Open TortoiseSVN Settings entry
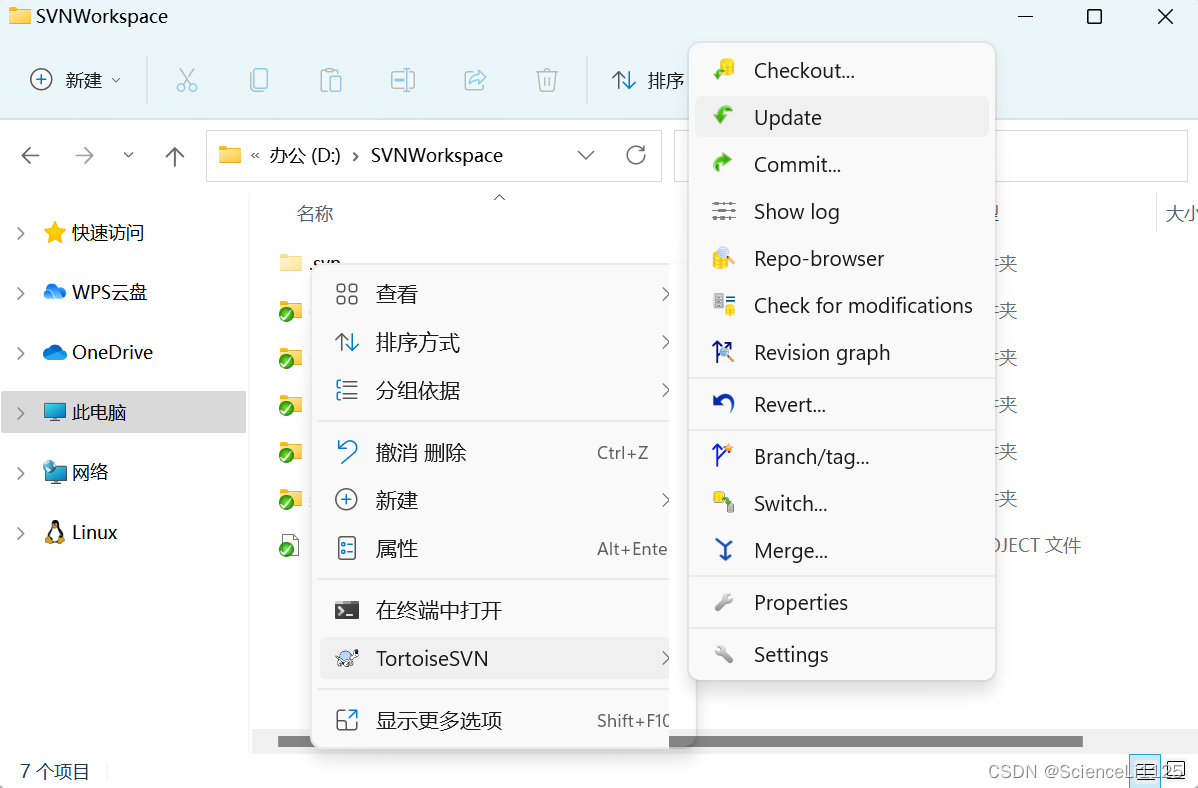1198x788 pixels. click(x=790, y=654)
